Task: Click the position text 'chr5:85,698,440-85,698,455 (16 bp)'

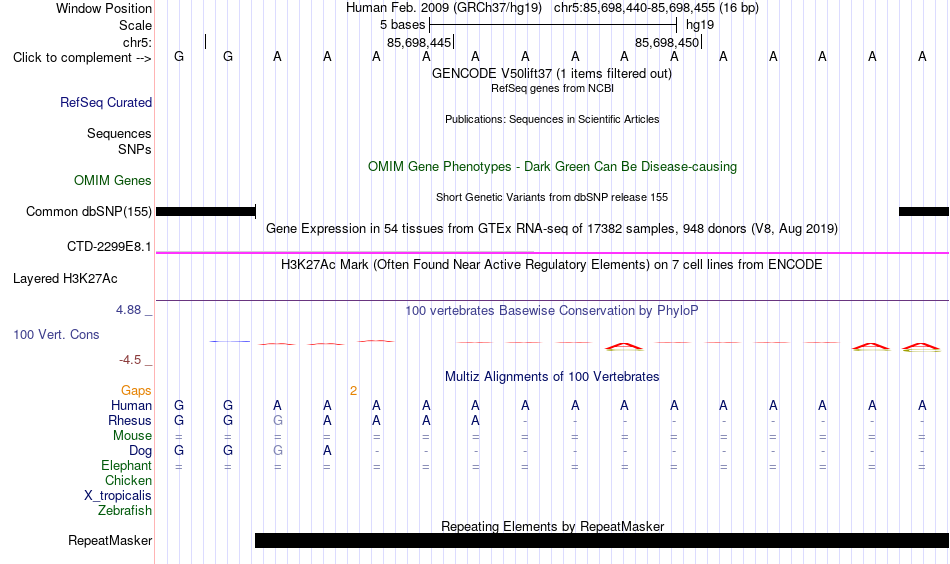Action: point(656,8)
